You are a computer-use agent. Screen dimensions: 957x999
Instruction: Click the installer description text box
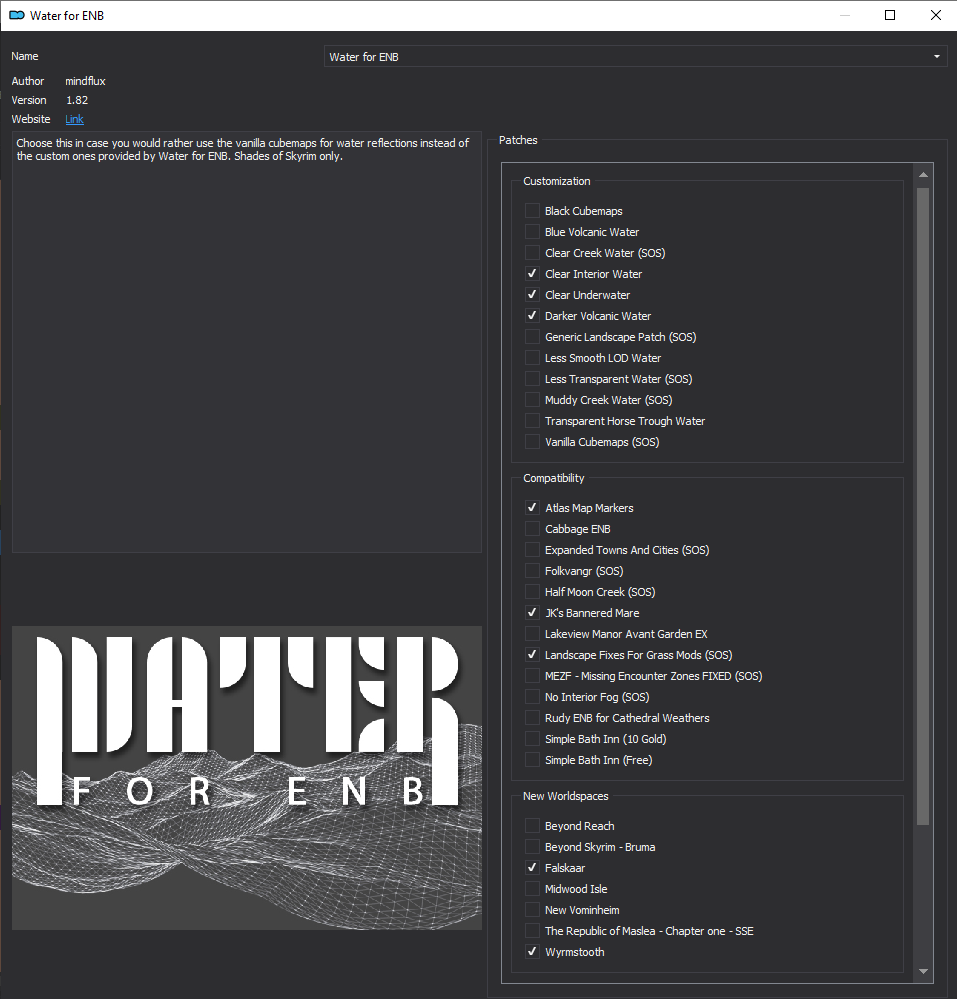[247, 342]
